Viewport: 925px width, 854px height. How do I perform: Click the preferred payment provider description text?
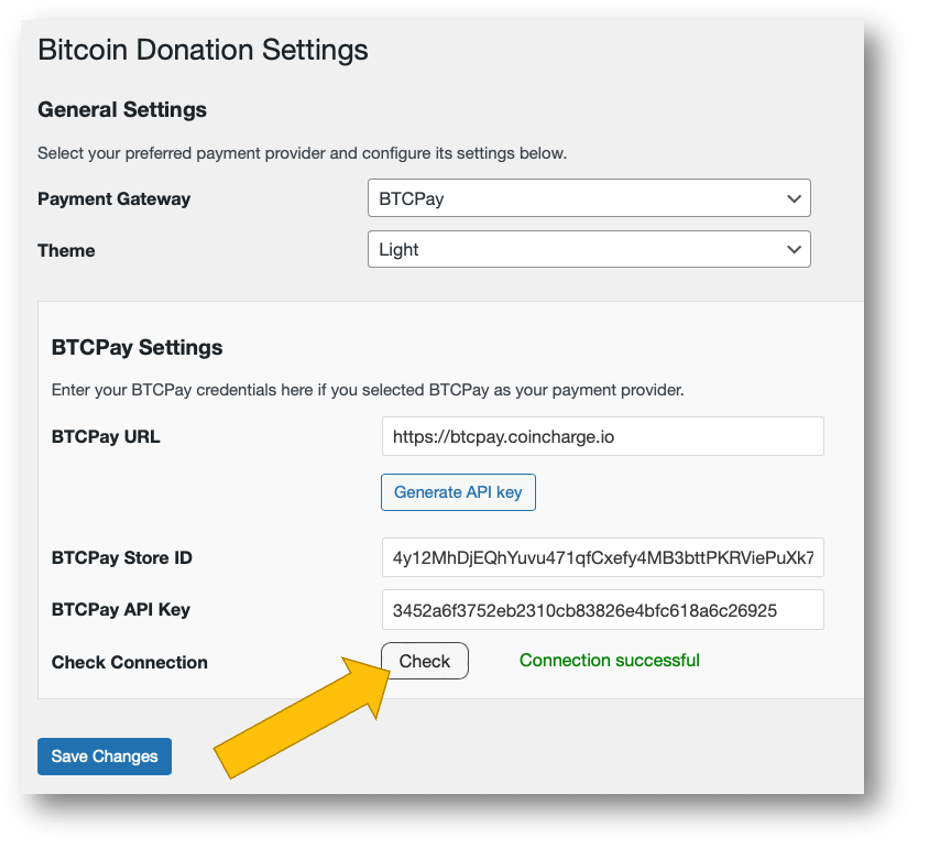[x=301, y=154]
